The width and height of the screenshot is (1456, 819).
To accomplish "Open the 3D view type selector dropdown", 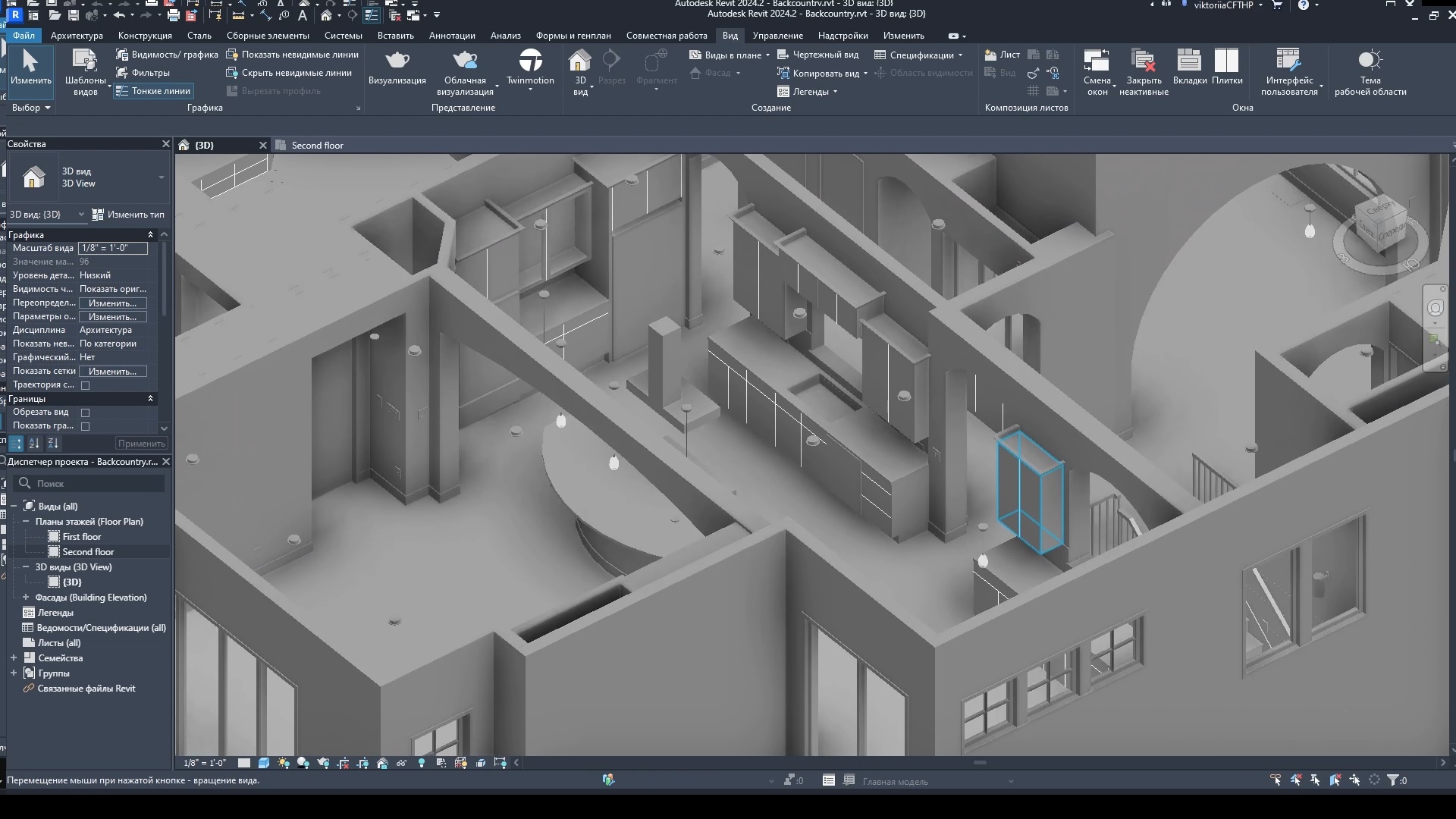I will point(161,177).
